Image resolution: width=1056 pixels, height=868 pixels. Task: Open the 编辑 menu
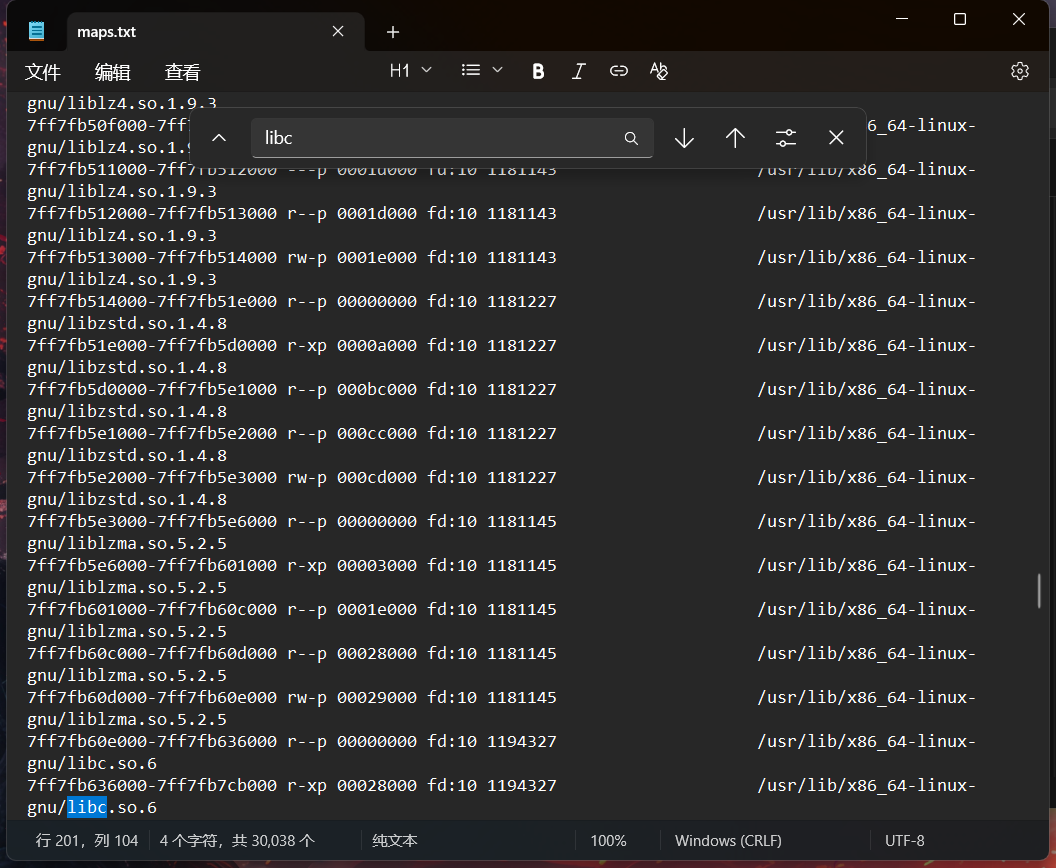click(x=112, y=71)
